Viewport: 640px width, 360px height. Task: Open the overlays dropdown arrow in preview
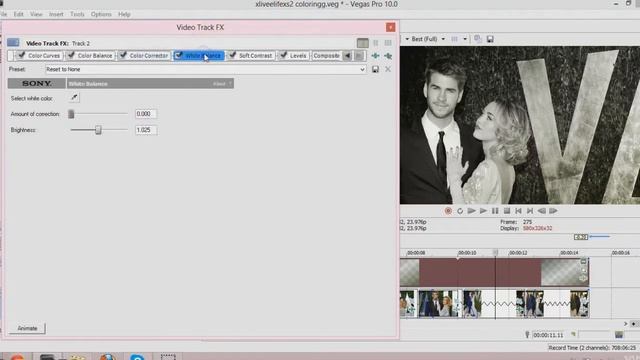[x=465, y=39]
